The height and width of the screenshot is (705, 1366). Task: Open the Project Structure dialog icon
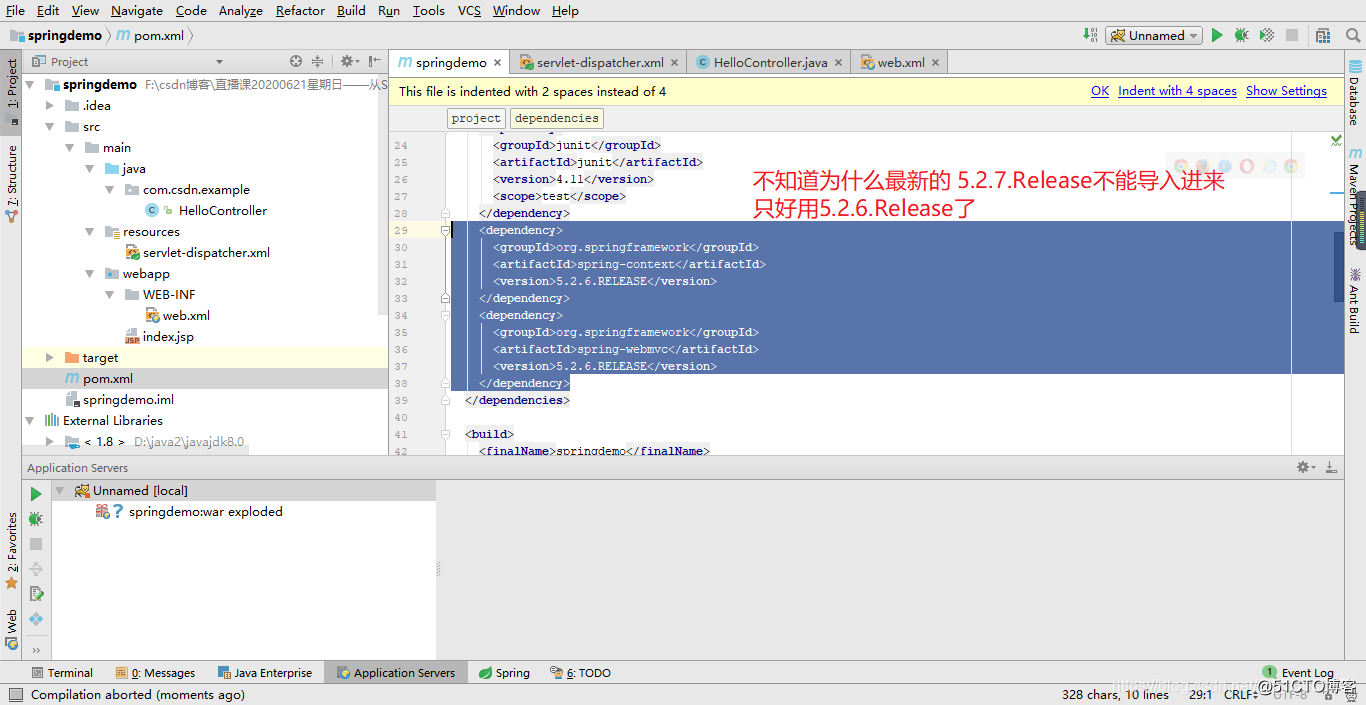1324,35
